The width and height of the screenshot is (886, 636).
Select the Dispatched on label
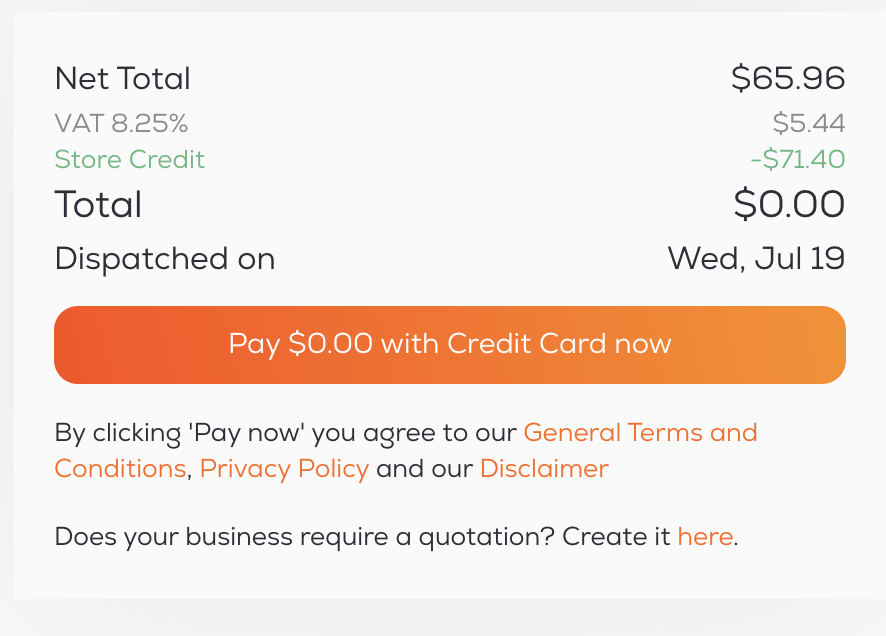(x=165, y=258)
